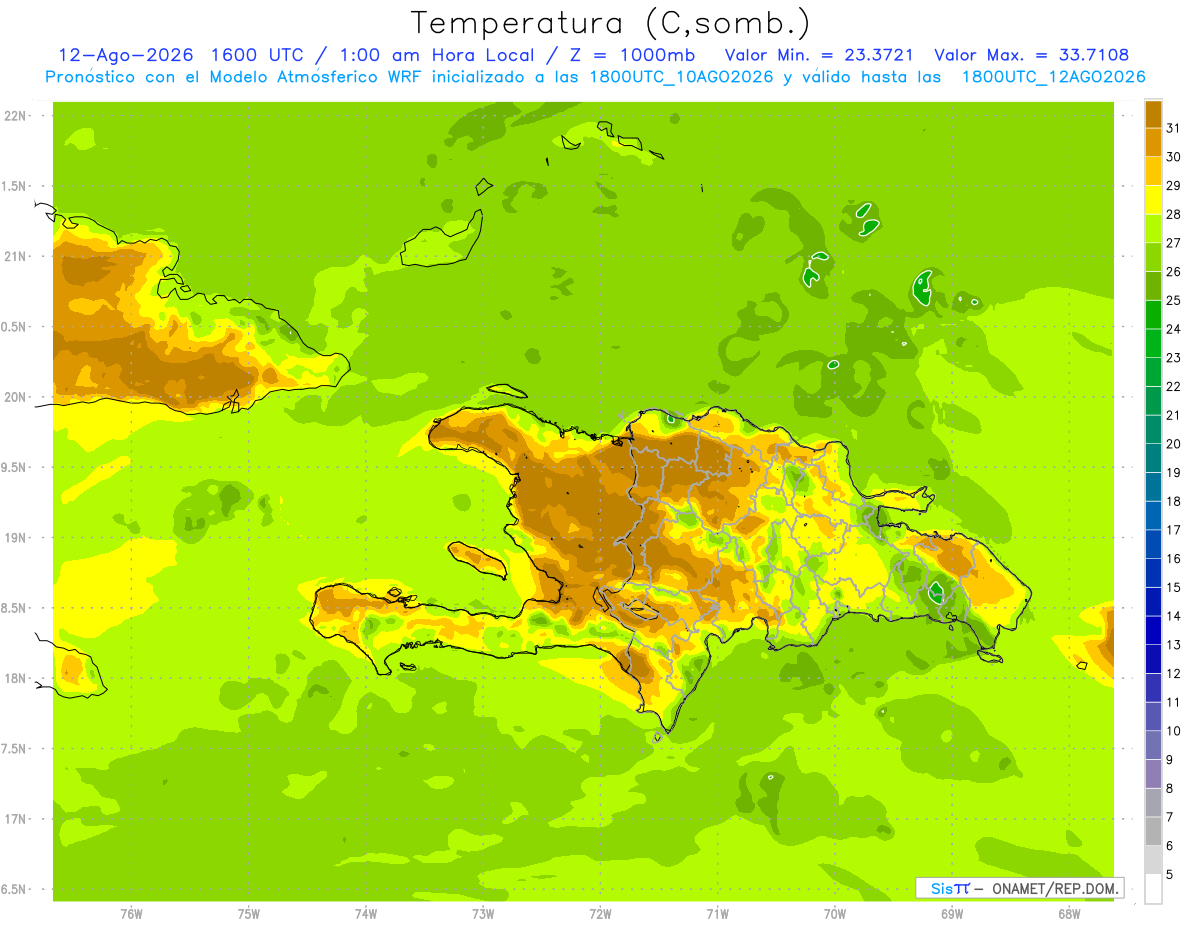Click the brown legend swatch above 31

(1153, 114)
